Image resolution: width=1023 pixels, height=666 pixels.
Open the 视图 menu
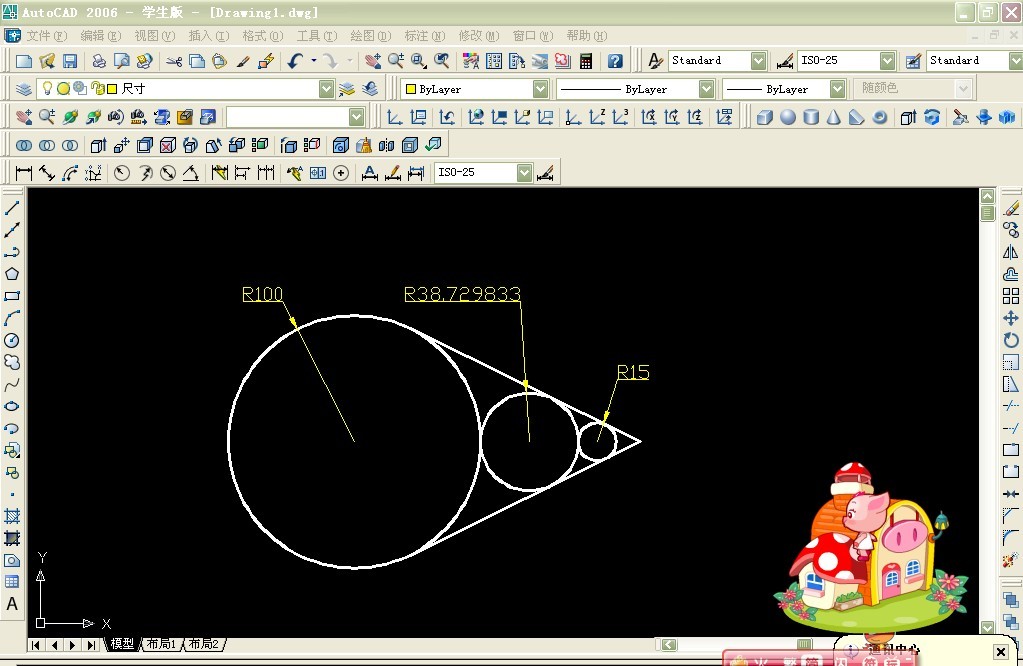tap(155, 36)
